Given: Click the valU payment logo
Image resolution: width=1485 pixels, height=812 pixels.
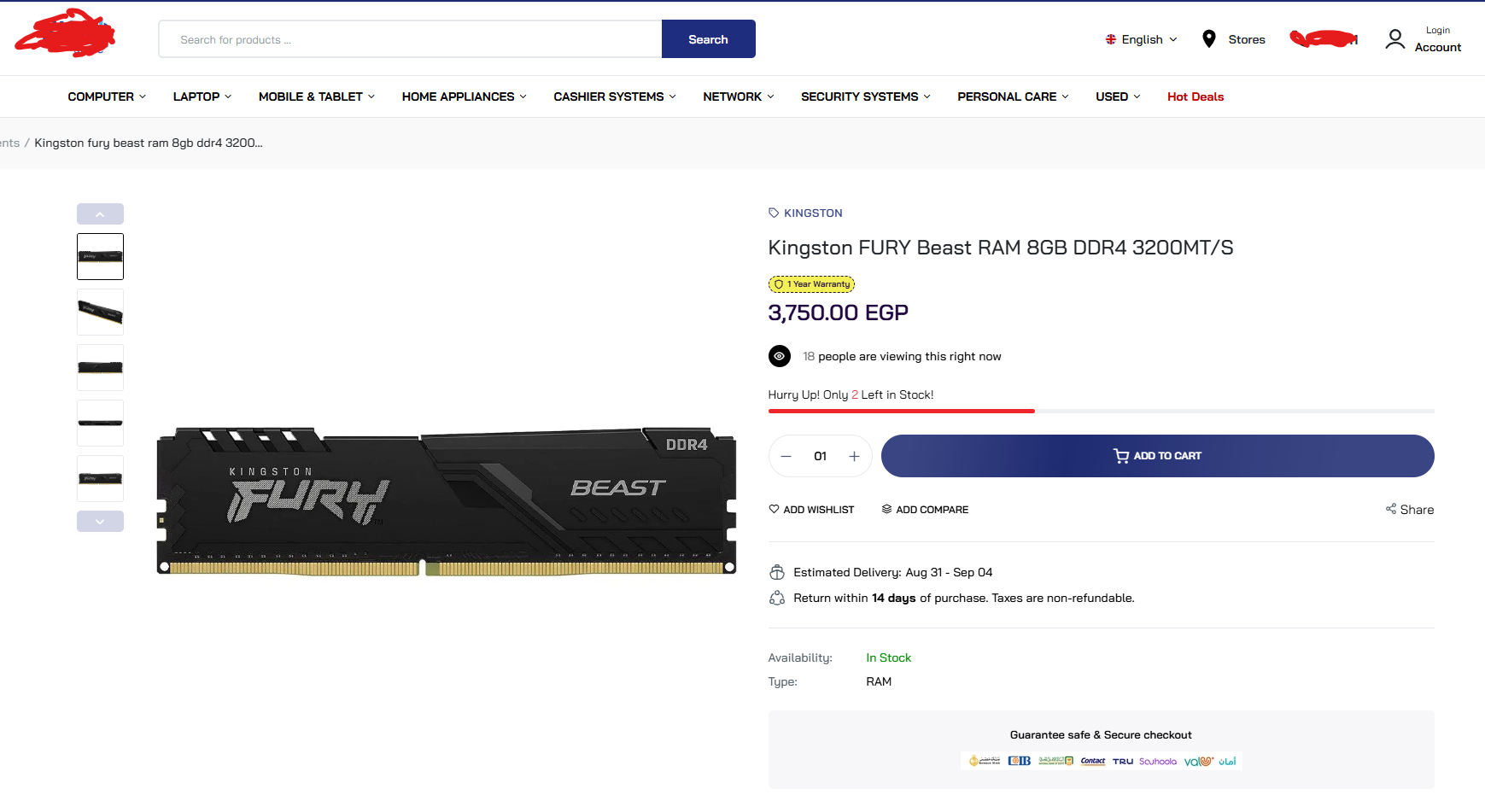Looking at the screenshot, I should point(1199,761).
